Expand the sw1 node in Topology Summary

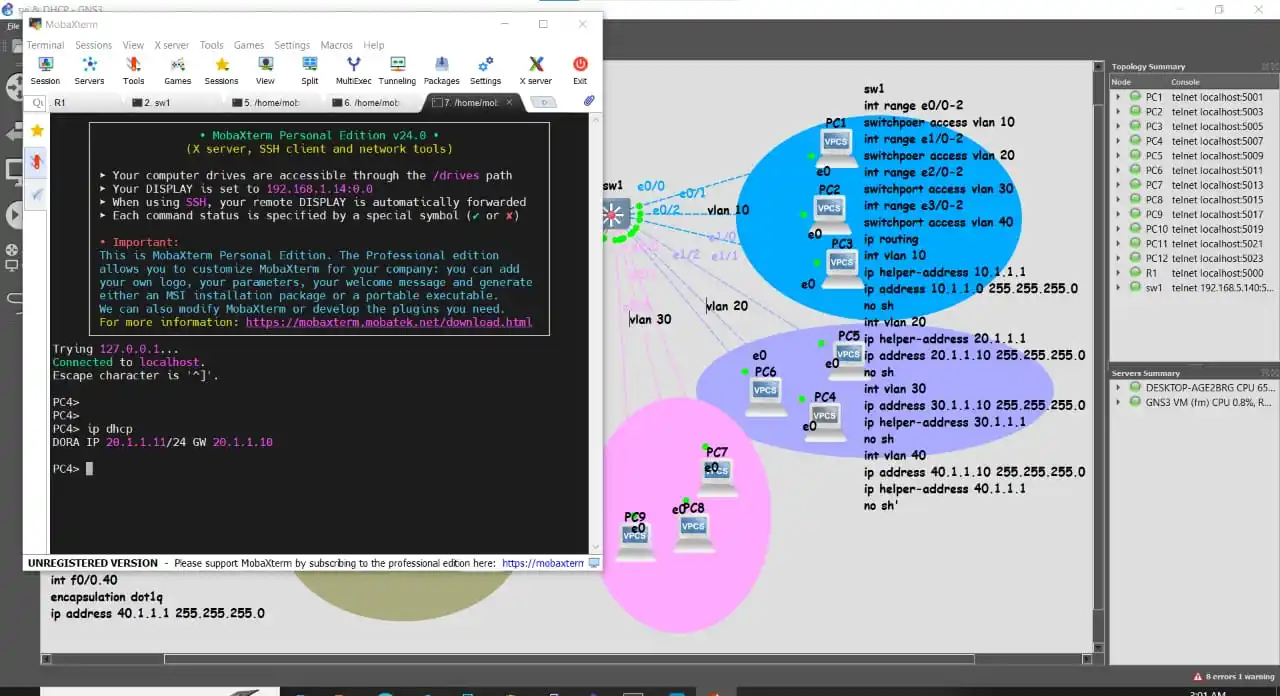click(x=1119, y=287)
